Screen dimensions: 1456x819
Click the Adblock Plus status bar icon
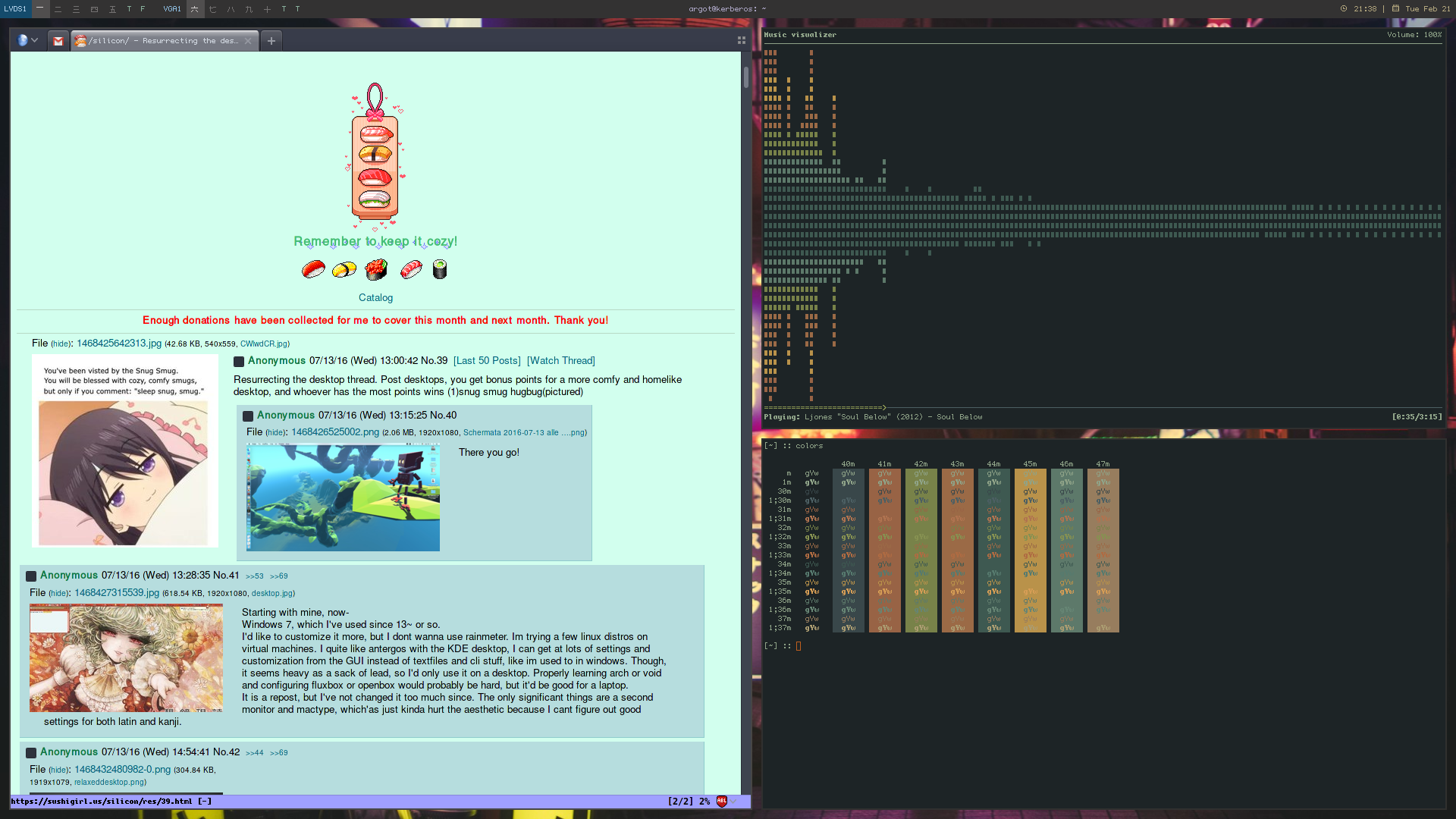point(722,802)
